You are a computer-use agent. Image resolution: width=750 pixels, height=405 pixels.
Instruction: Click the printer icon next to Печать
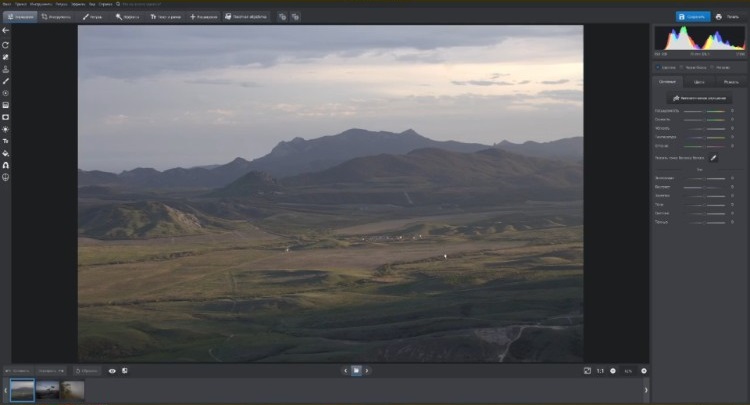(719, 17)
